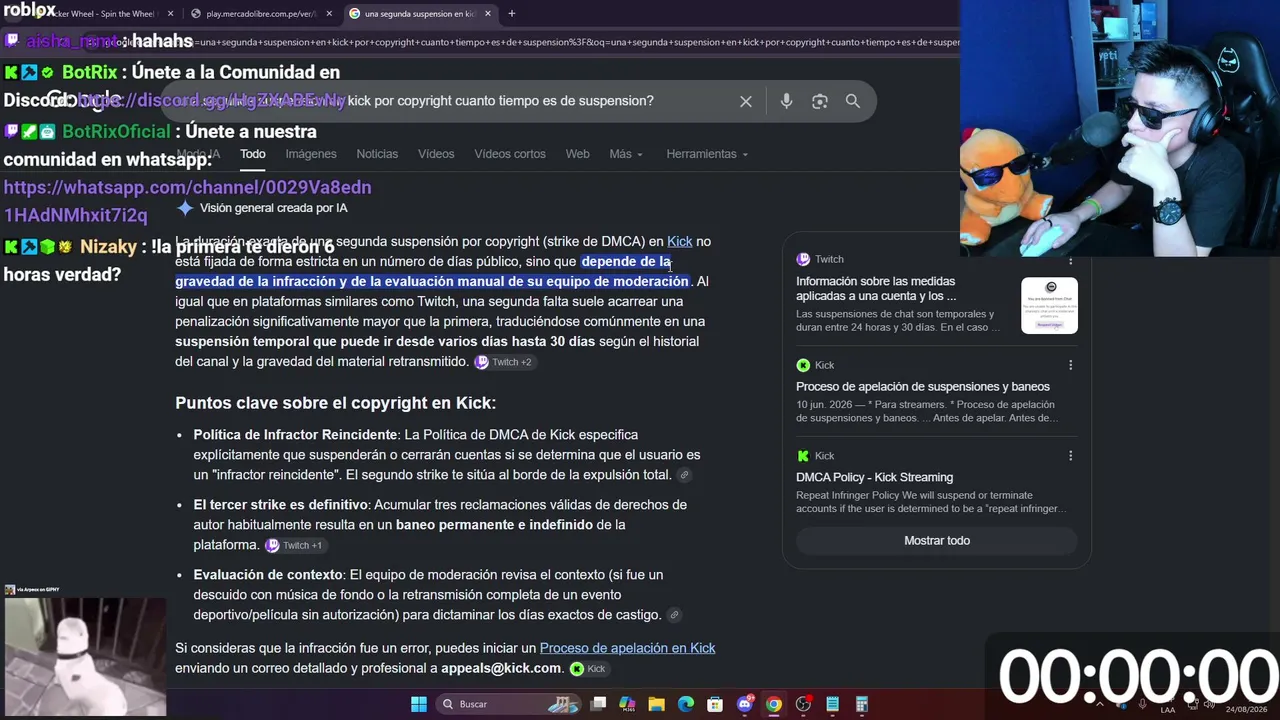Screen dimensions: 1280x720
Task: Submit search with the magnifying glass icon
Action: click(x=853, y=101)
